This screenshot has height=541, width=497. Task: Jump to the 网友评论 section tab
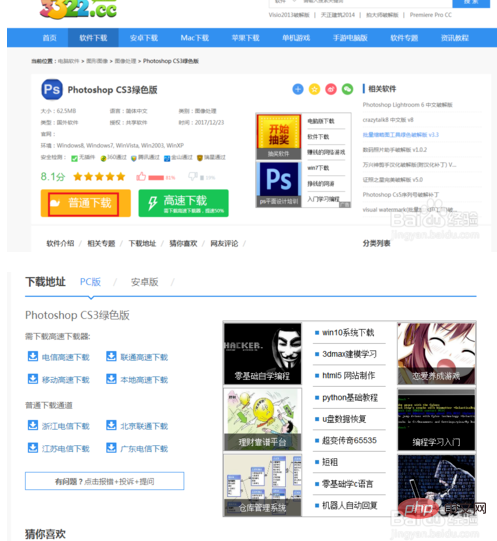point(224,243)
